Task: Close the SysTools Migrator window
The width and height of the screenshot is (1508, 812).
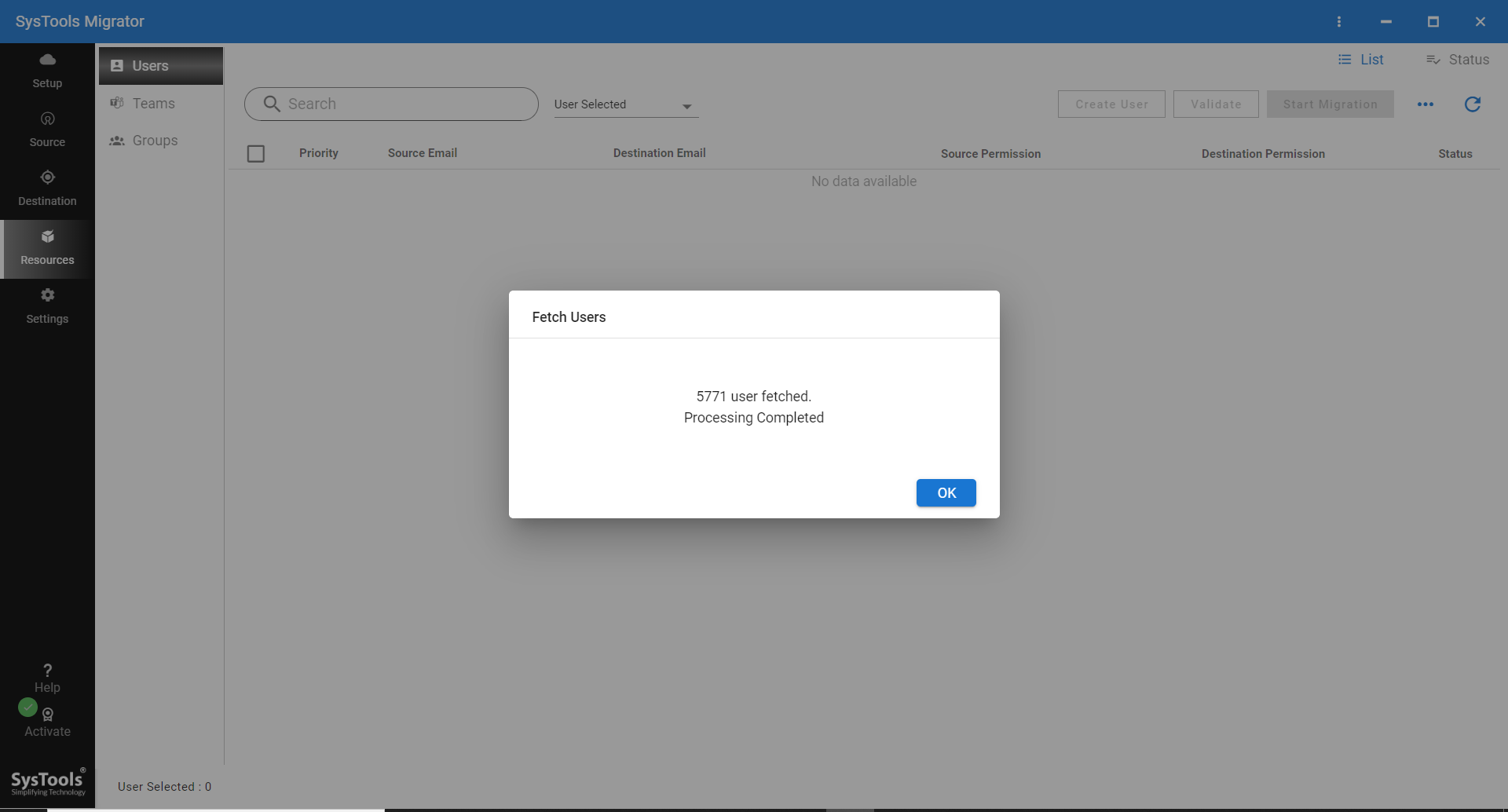Action: tap(1481, 22)
